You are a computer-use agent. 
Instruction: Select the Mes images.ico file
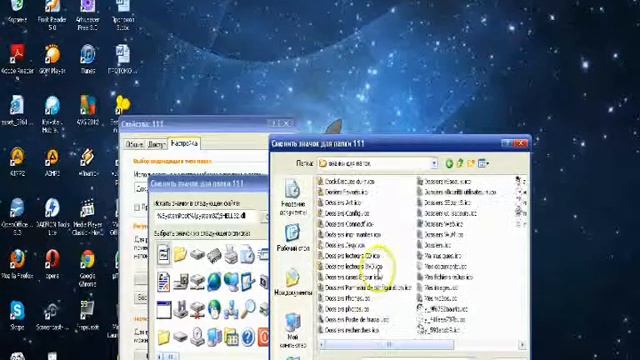[x=437, y=288]
